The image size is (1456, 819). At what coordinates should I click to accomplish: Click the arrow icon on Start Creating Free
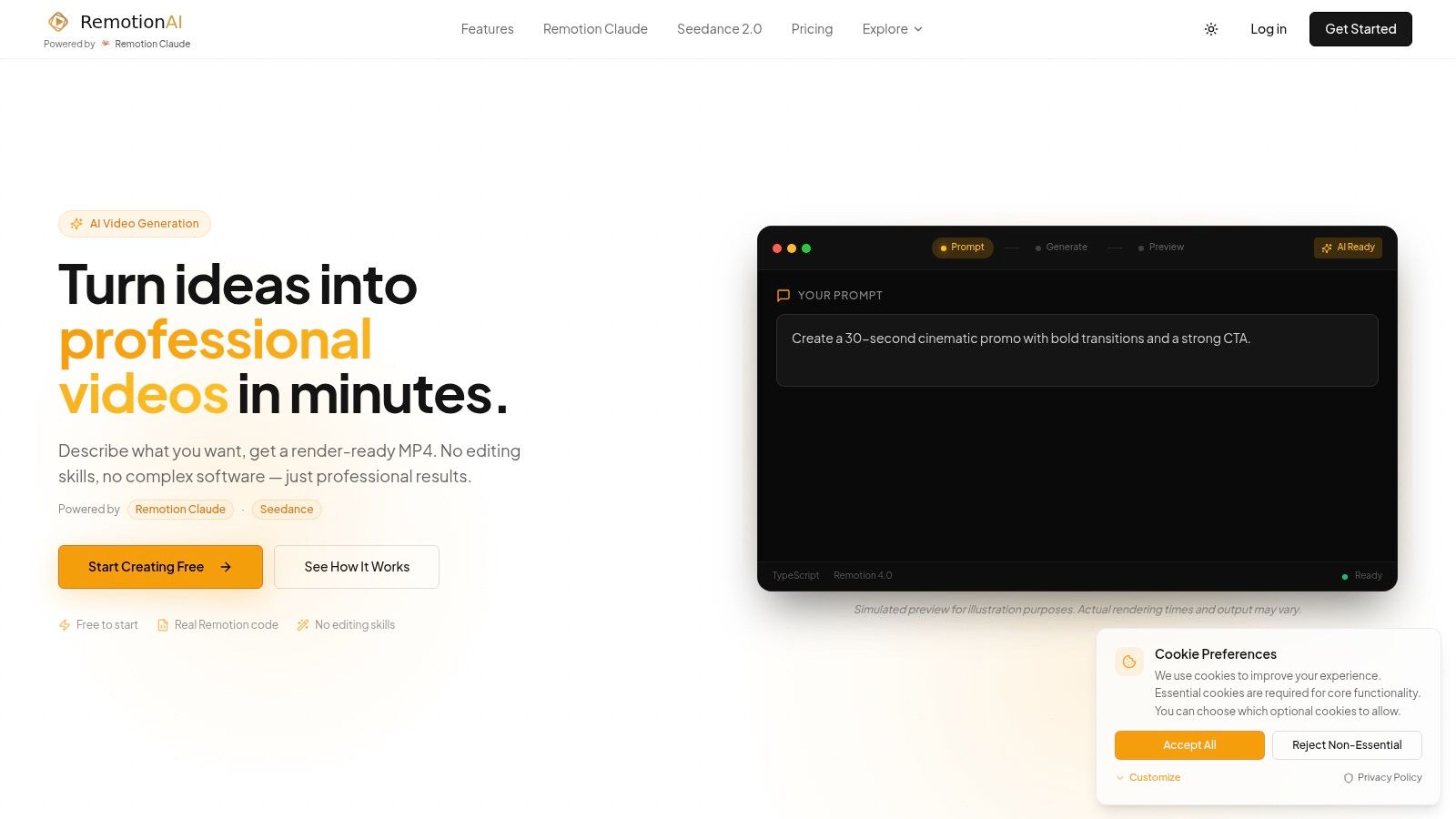[x=226, y=567]
